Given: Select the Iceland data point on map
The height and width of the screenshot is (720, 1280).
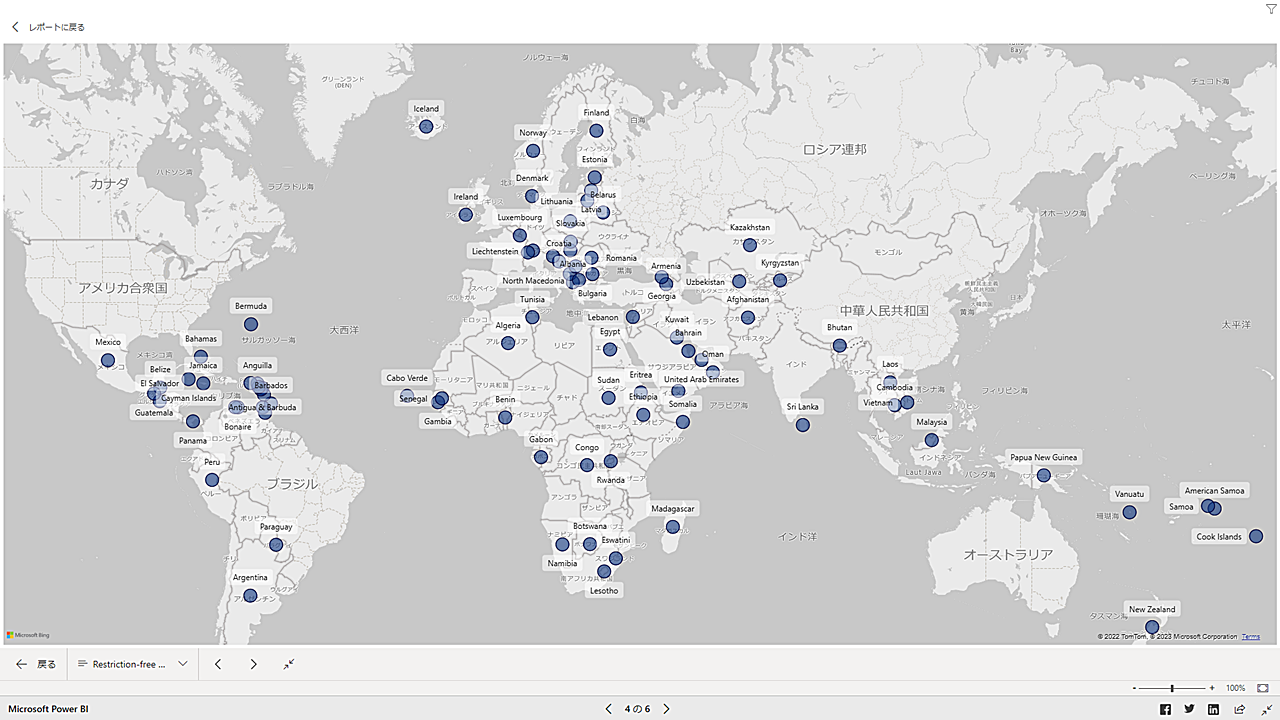Looking at the screenshot, I should [426, 127].
